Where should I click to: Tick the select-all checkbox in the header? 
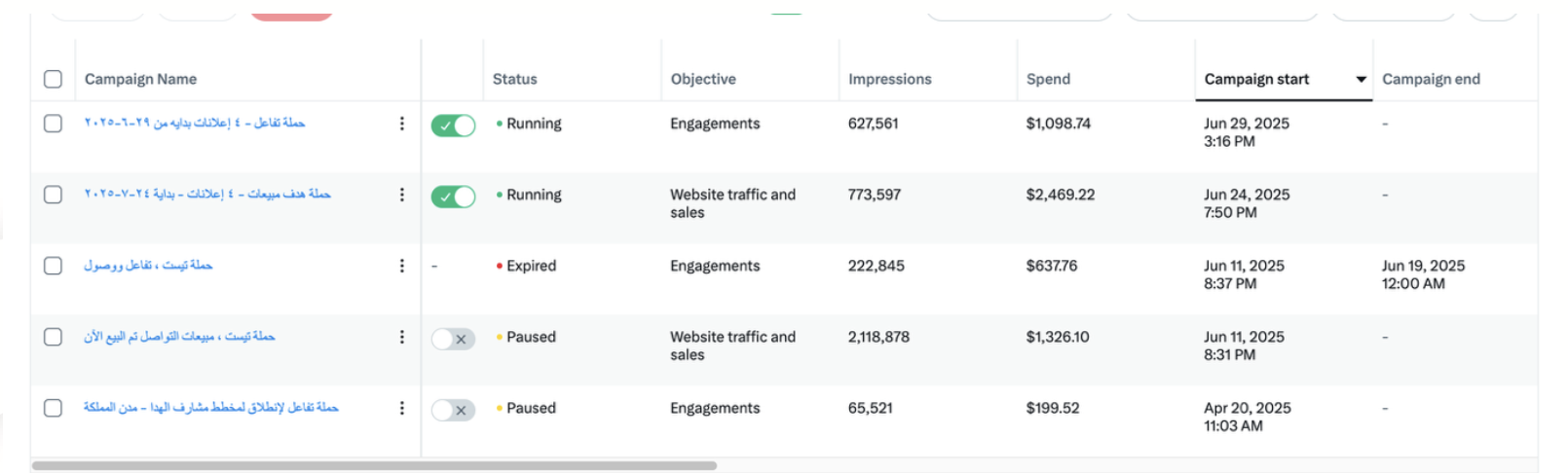point(54,79)
